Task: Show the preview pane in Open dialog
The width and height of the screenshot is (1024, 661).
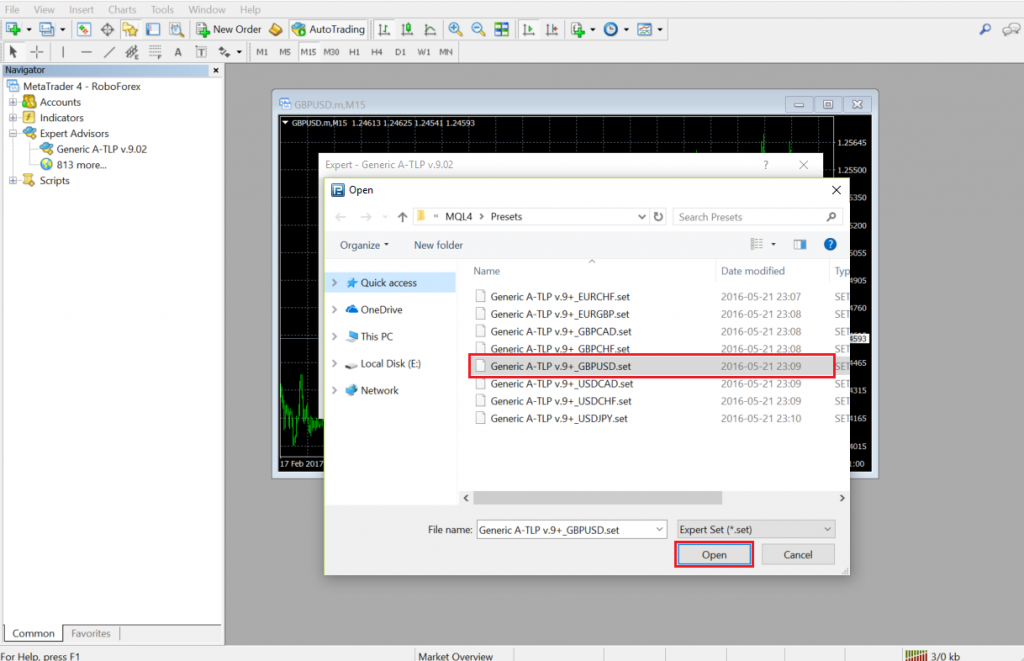Action: (799, 244)
